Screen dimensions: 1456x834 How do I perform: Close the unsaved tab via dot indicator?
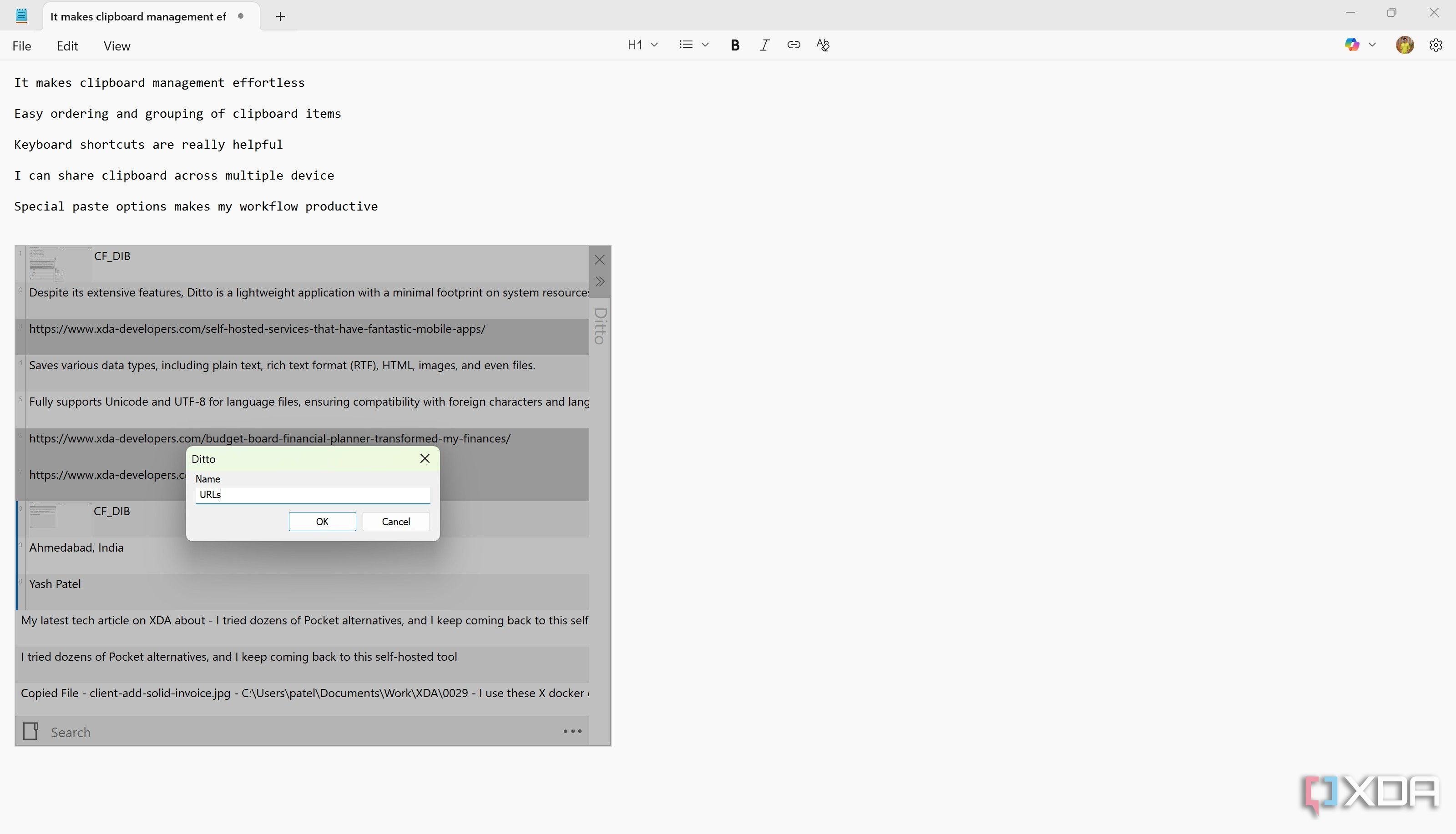pos(241,16)
